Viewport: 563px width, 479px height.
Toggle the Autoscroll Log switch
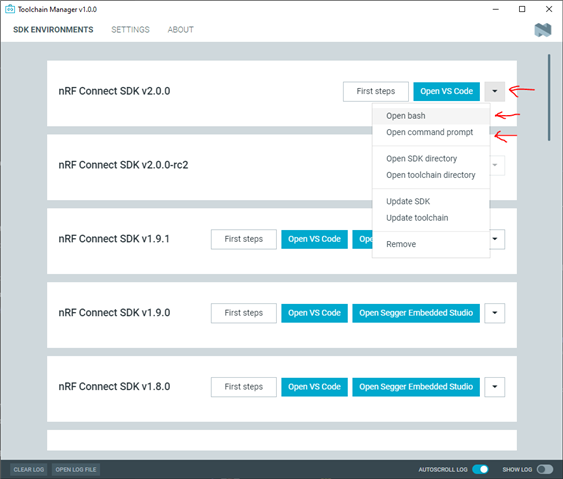[x=480, y=469]
